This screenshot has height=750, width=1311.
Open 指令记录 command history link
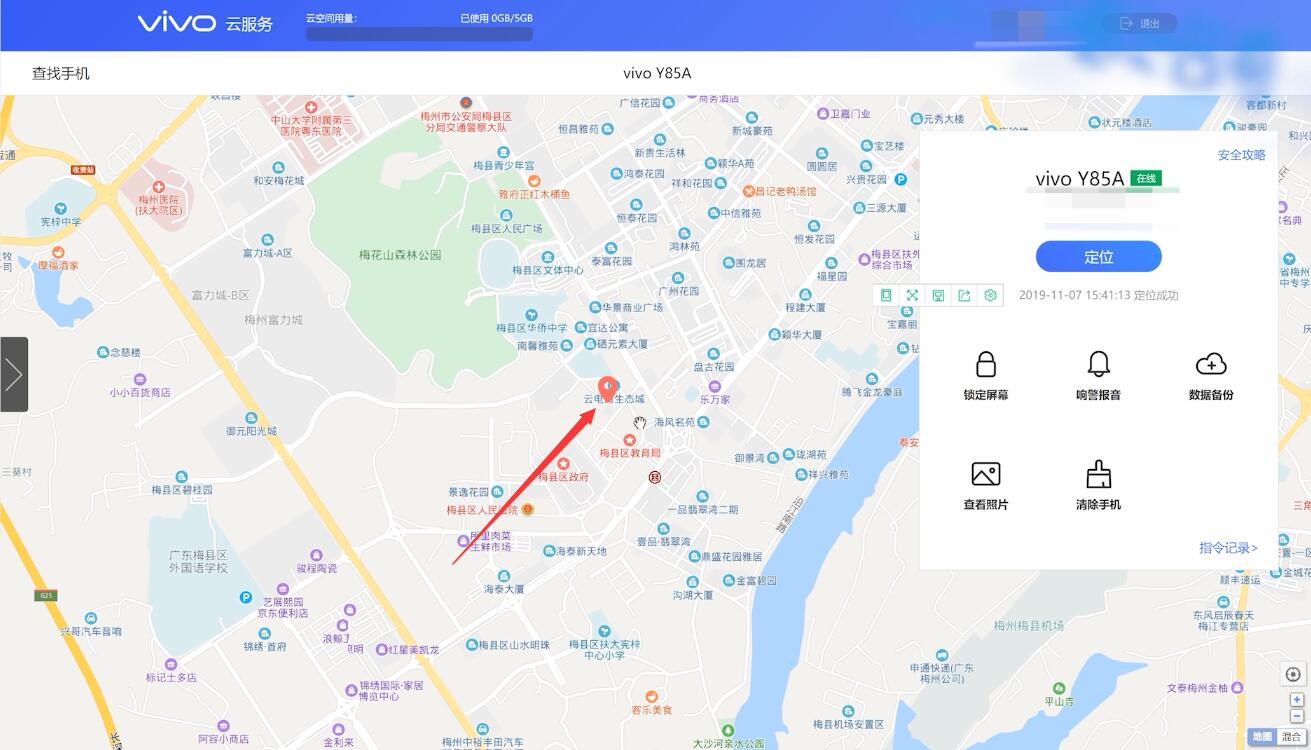tap(1228, 548)
